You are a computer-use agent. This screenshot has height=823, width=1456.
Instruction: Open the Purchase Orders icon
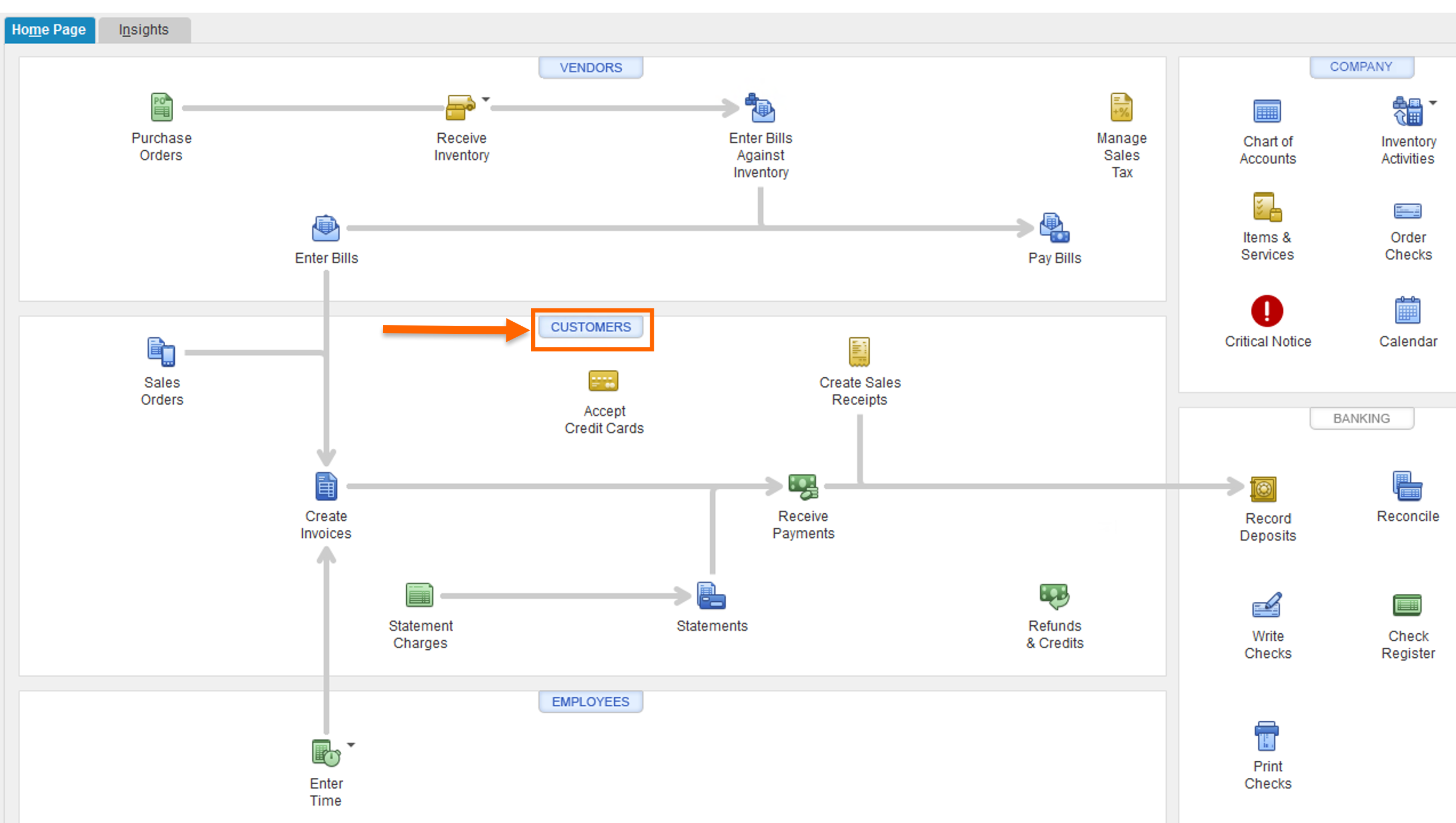point(162,107)
